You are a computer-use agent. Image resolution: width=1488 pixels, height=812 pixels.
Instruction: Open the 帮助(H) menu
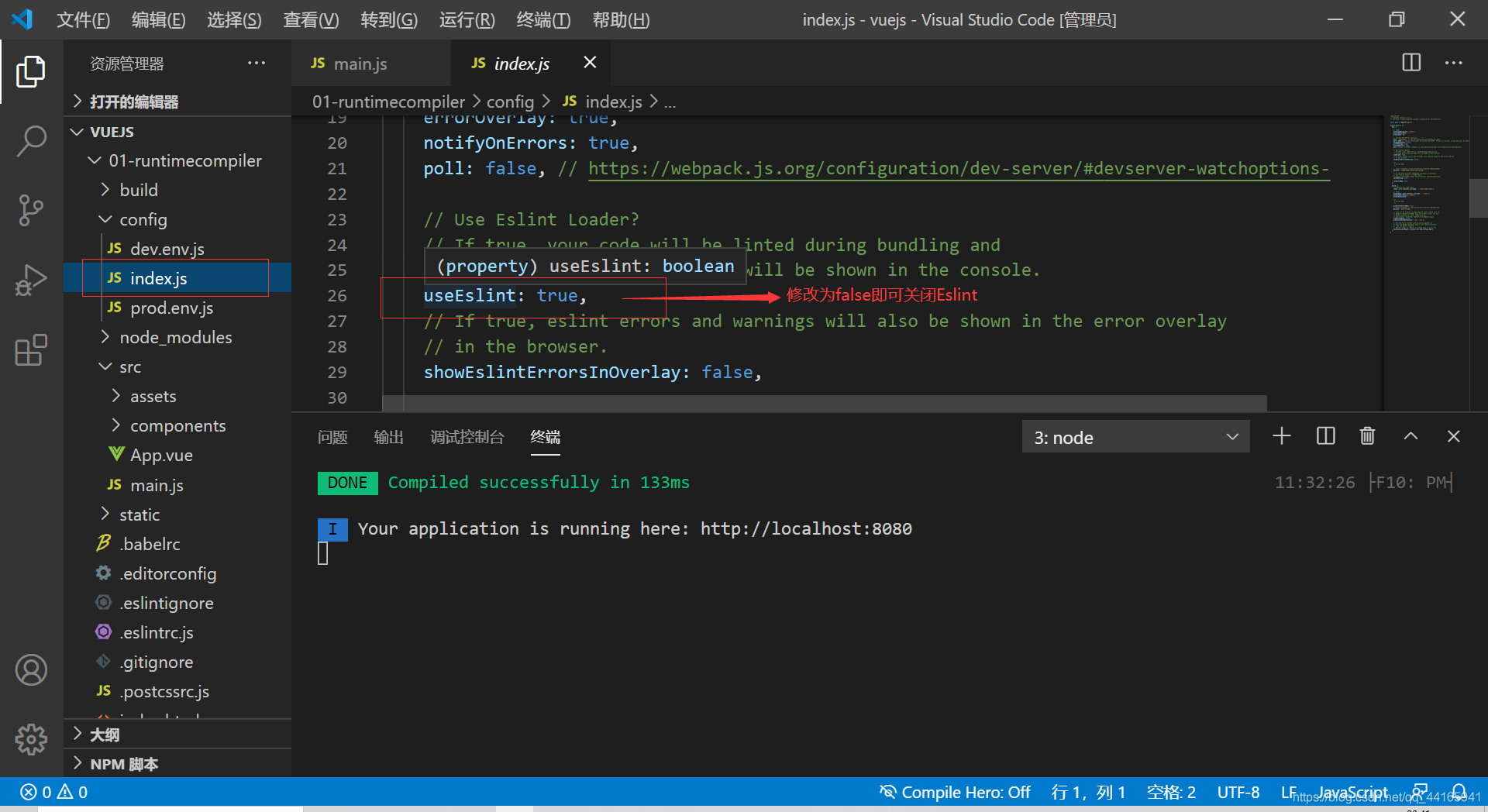point(621,19)
